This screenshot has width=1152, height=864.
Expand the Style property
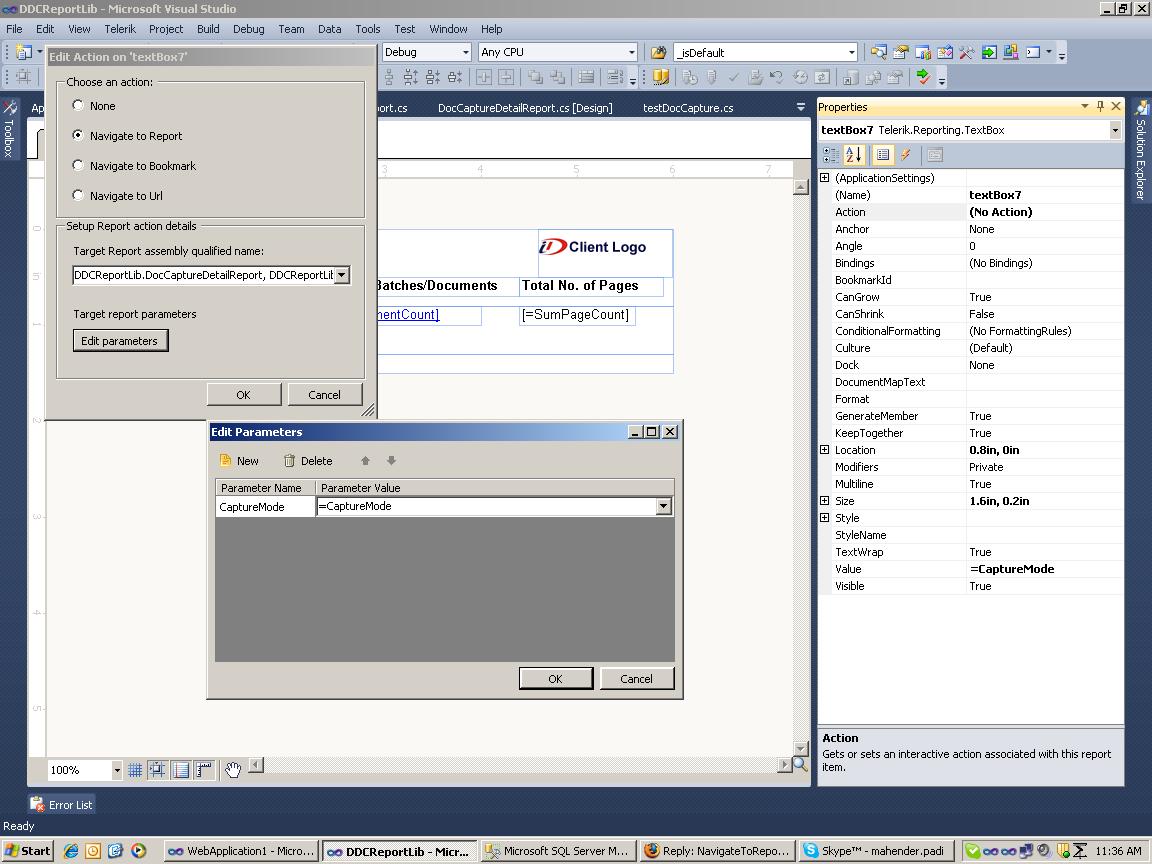click(824, 517)
